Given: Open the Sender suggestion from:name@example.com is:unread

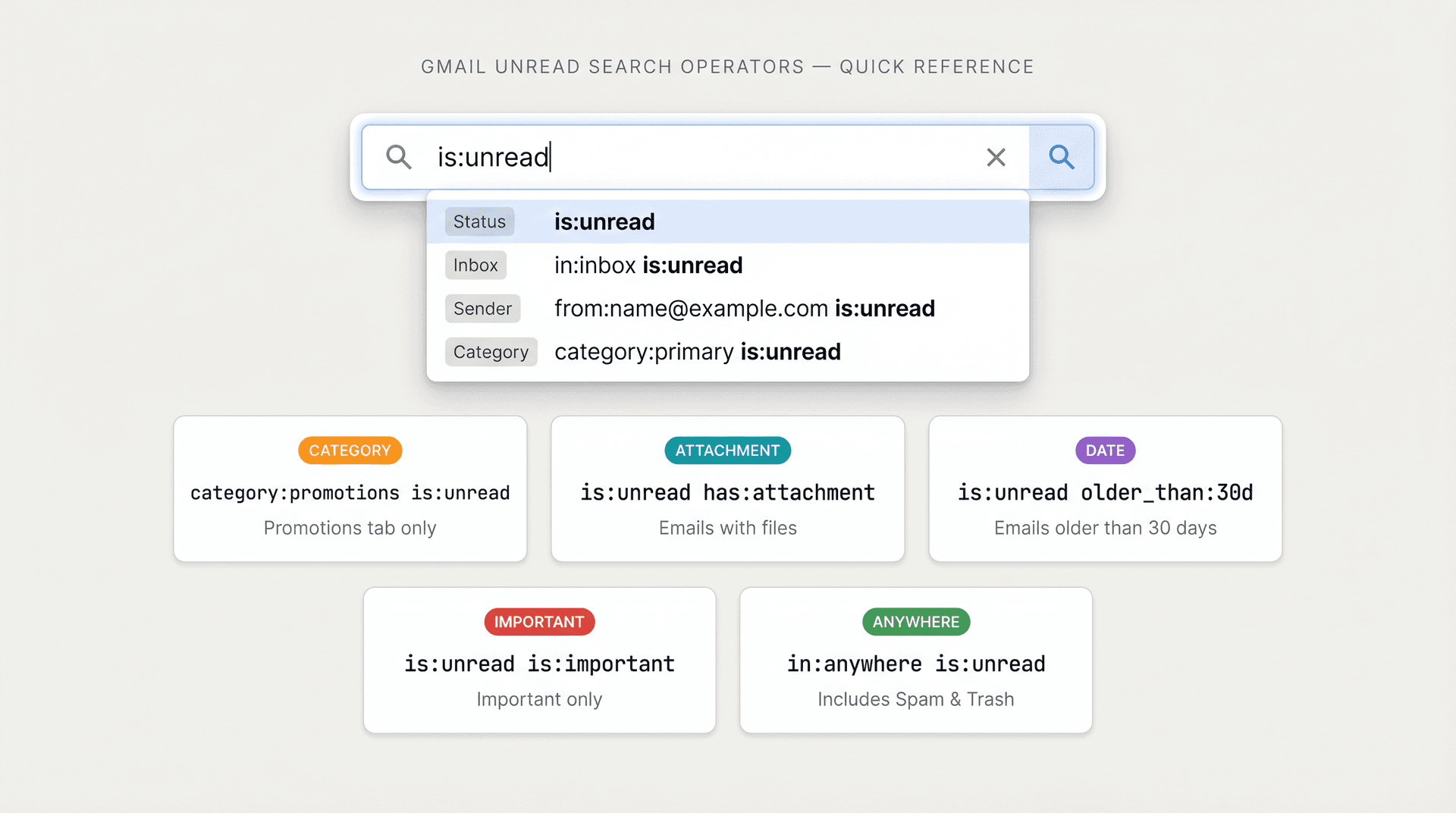Looking at the screenshot, I should pos(745,308).
